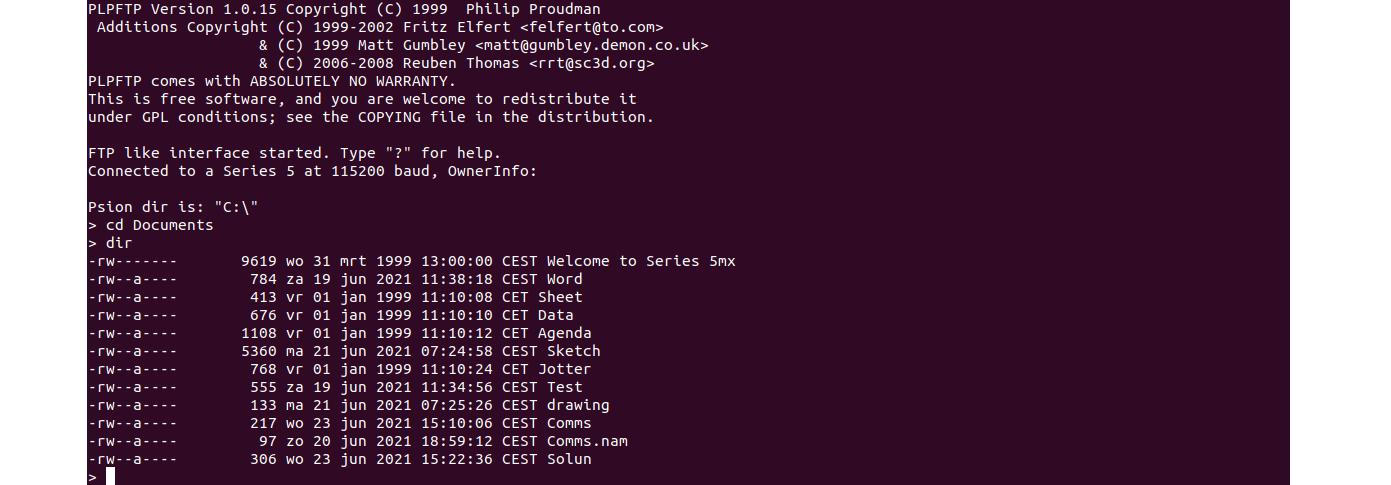The height and width of the screenshot is (485, 1391).
Task: Click the Word file entry name
Action: (x=564, y=279)
